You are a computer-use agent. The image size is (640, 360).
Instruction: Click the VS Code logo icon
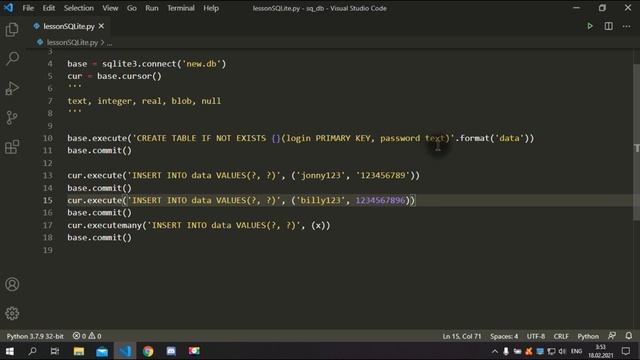coord(9,8)
